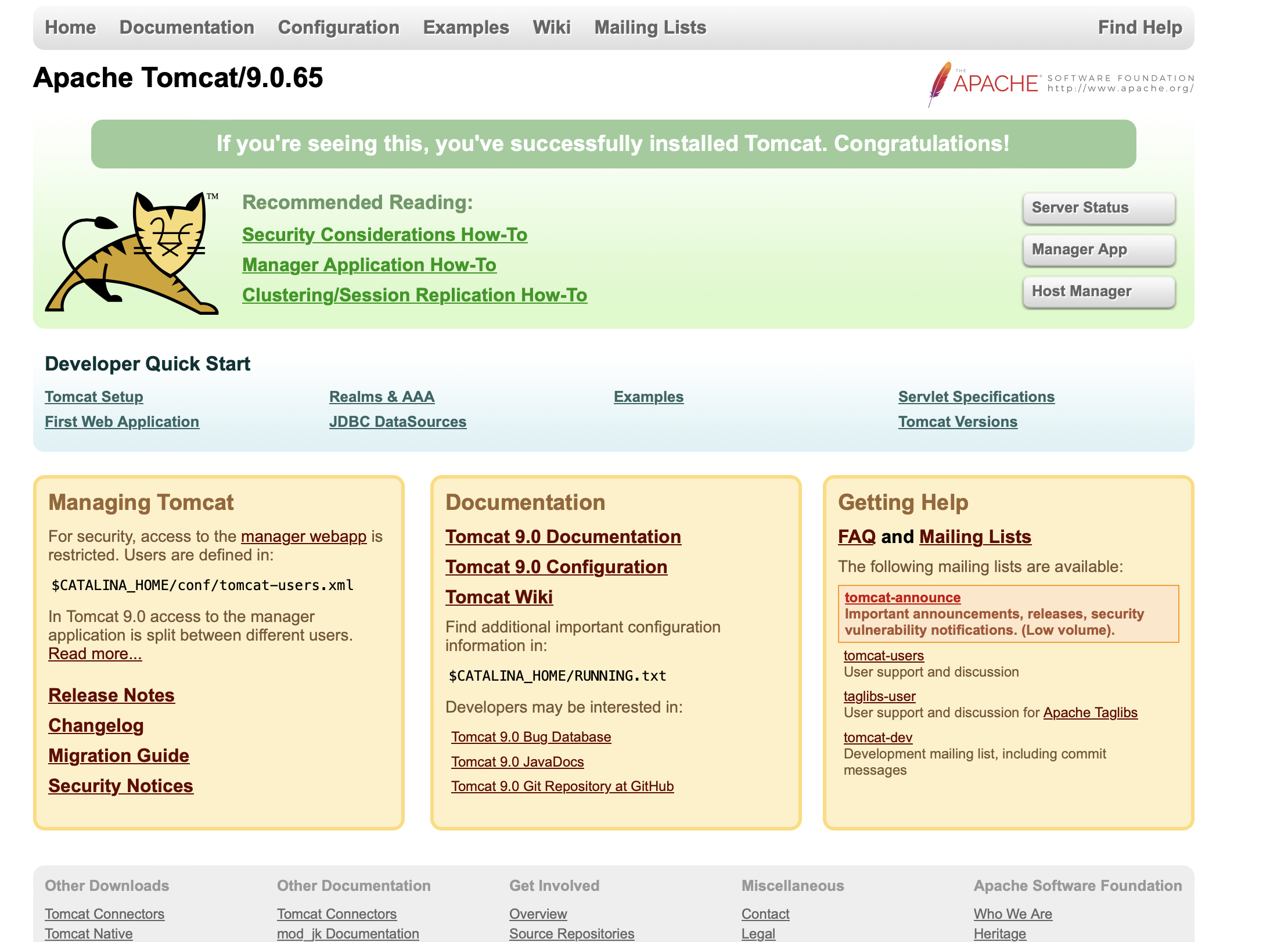Open Who We Are footer link
The image size is (1288, 942).
coord(1013,914)
